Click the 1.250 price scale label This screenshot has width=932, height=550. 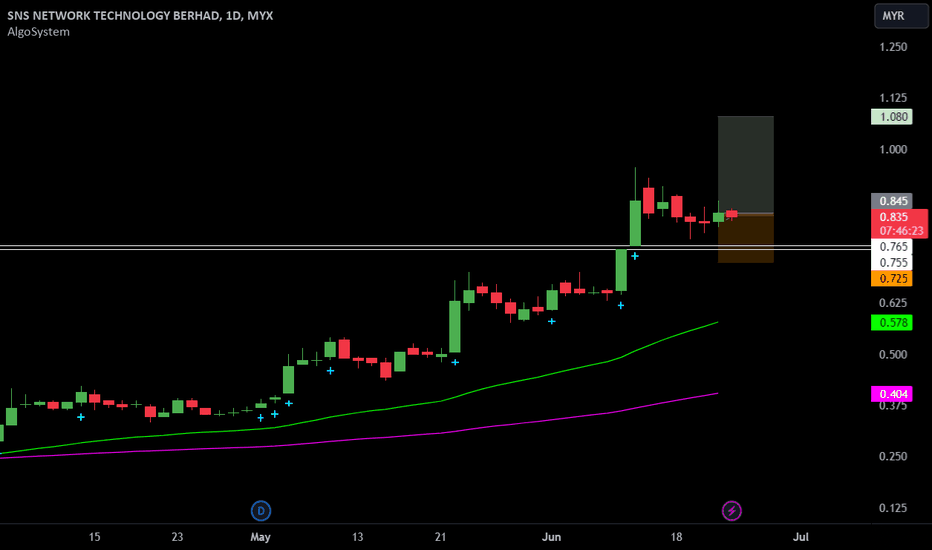pos(893,47)
